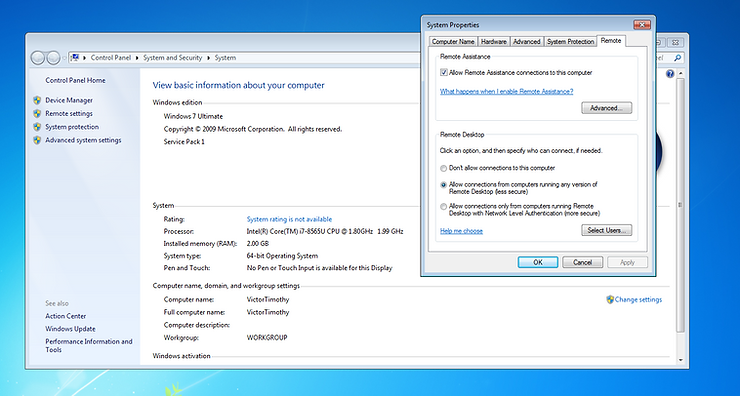
Task: Click the shield icon beside Remote settings
Action: pyautogui.click(x=37, y=113)
